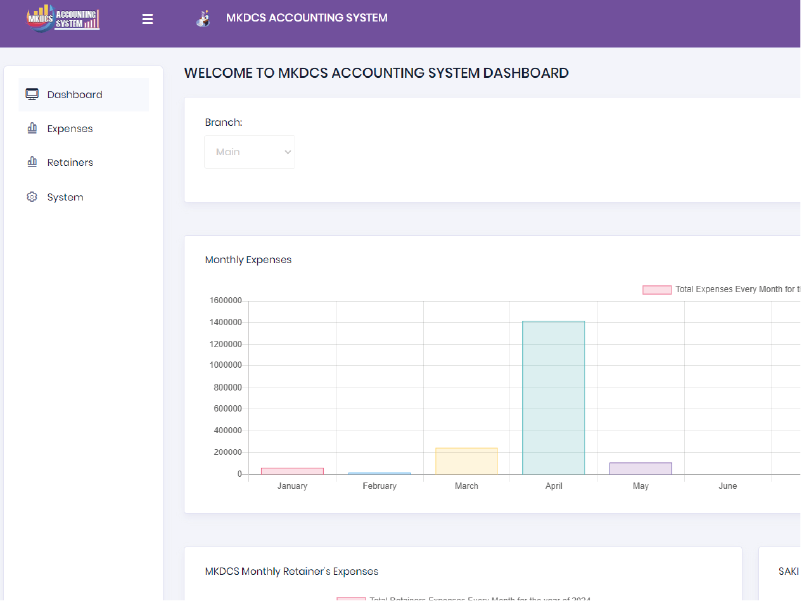Click the MKDCS ACCOUNTING SYSTEM header title

tap(307, 18)
